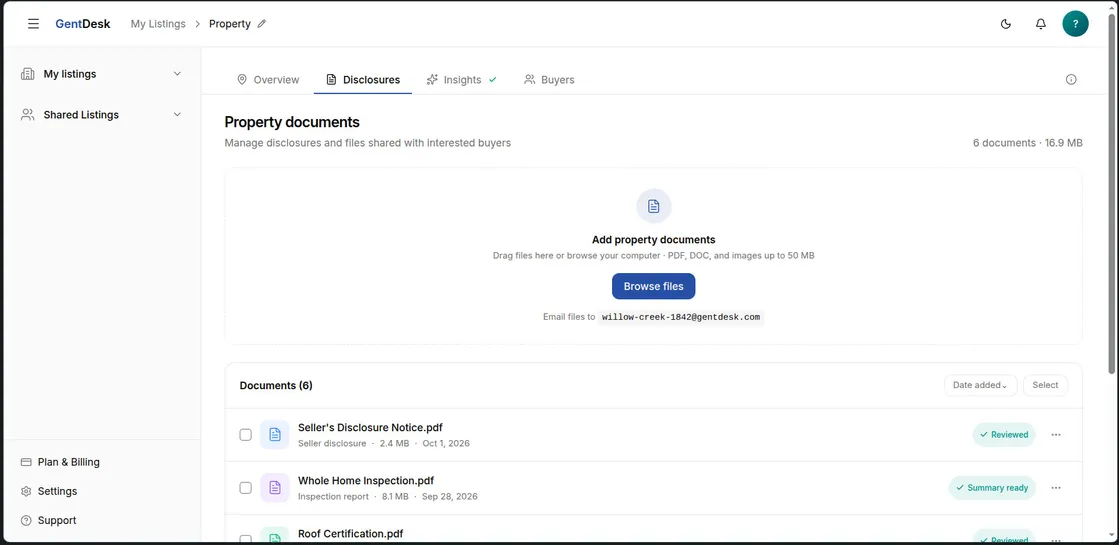Open the Date added sort dropdown
Screen dimensions: 1119x545
(980, 385)
